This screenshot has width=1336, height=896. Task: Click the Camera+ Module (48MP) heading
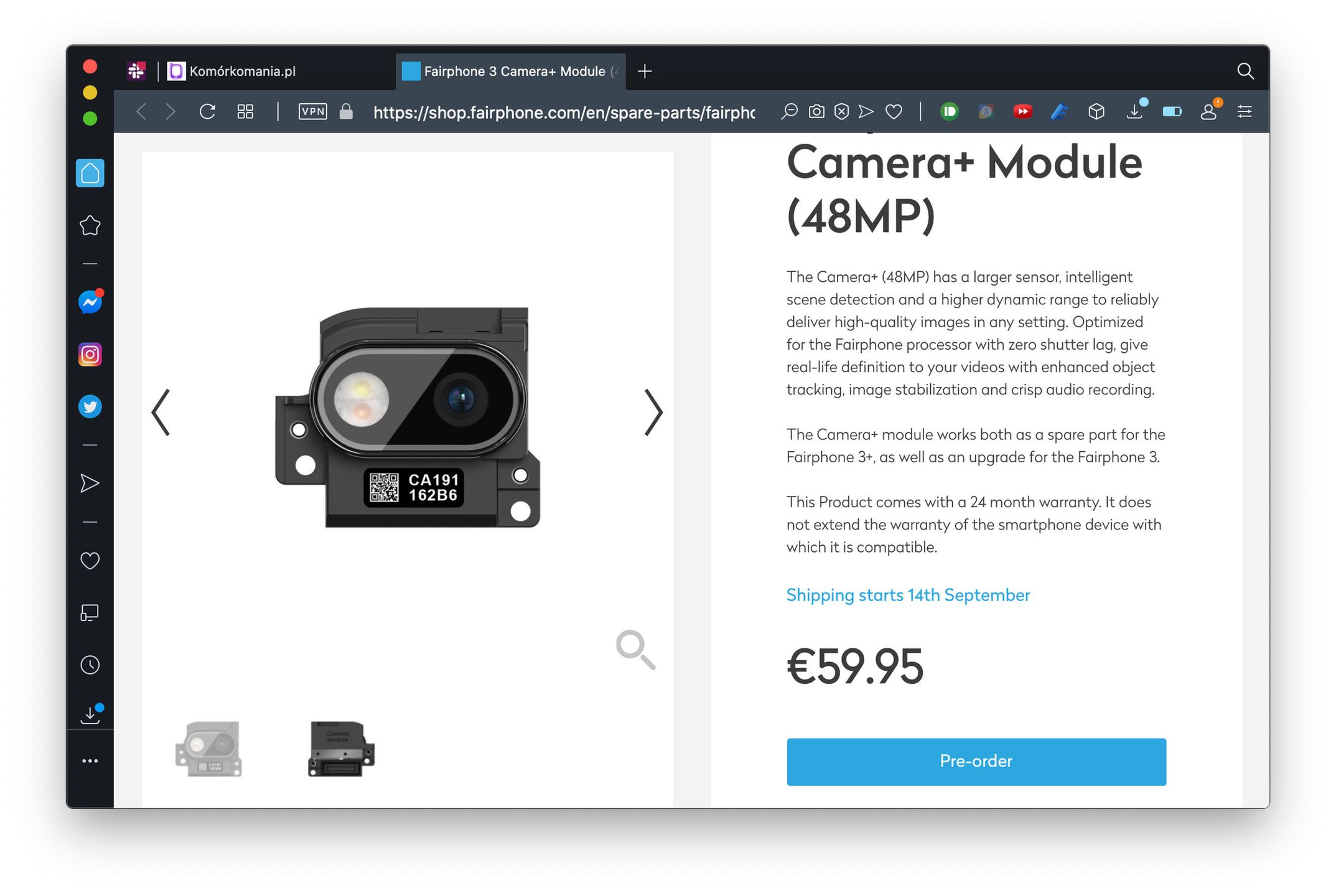click(x=965, y=189)
